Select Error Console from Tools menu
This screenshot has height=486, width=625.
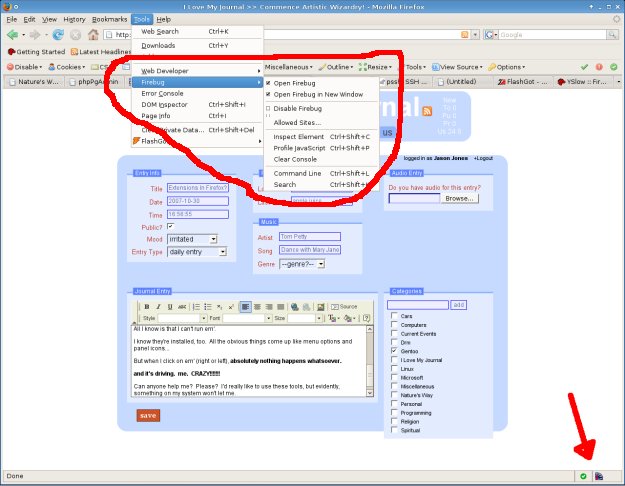click(x=197, y=93)
